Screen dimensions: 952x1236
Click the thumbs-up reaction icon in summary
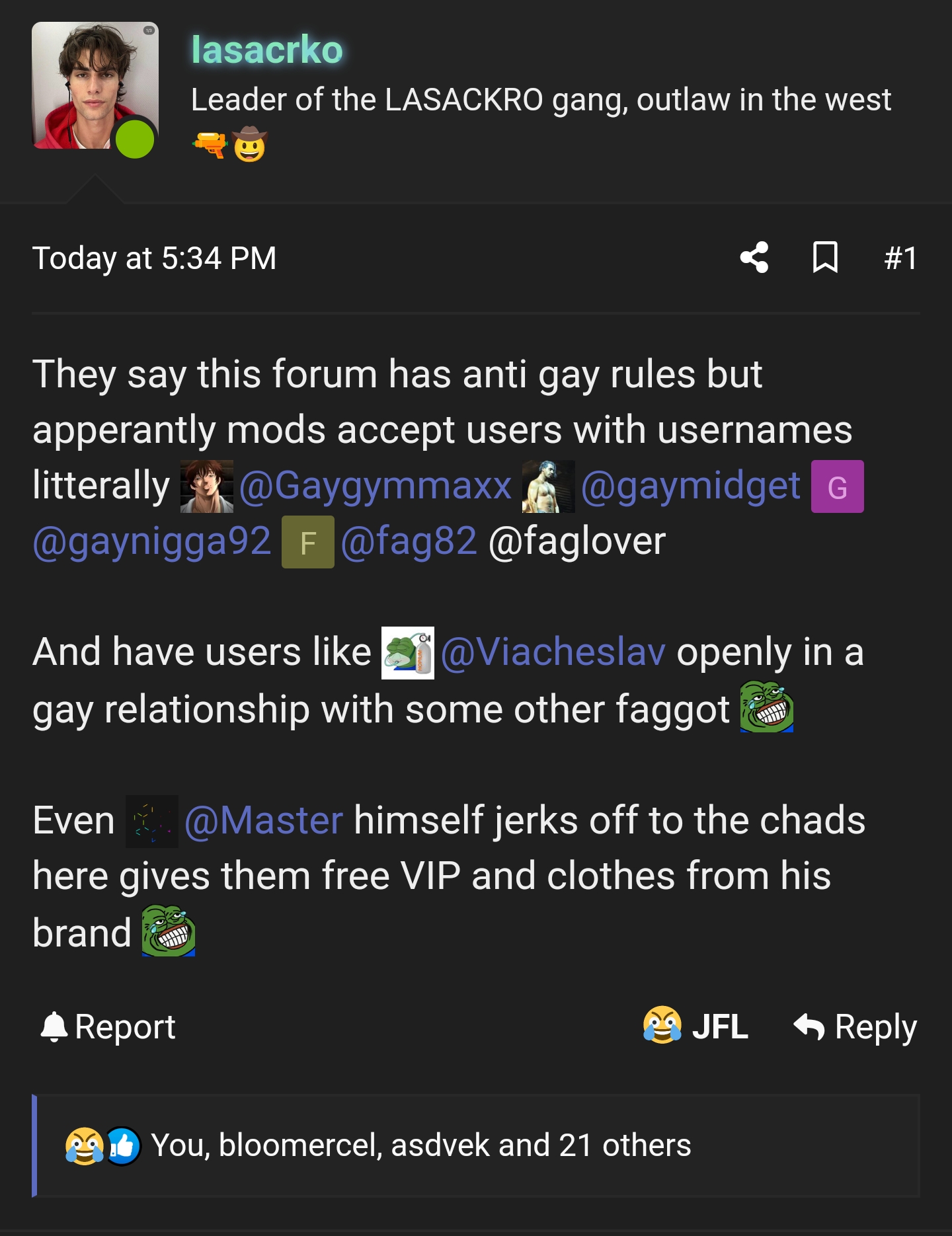coord(123,1146)
